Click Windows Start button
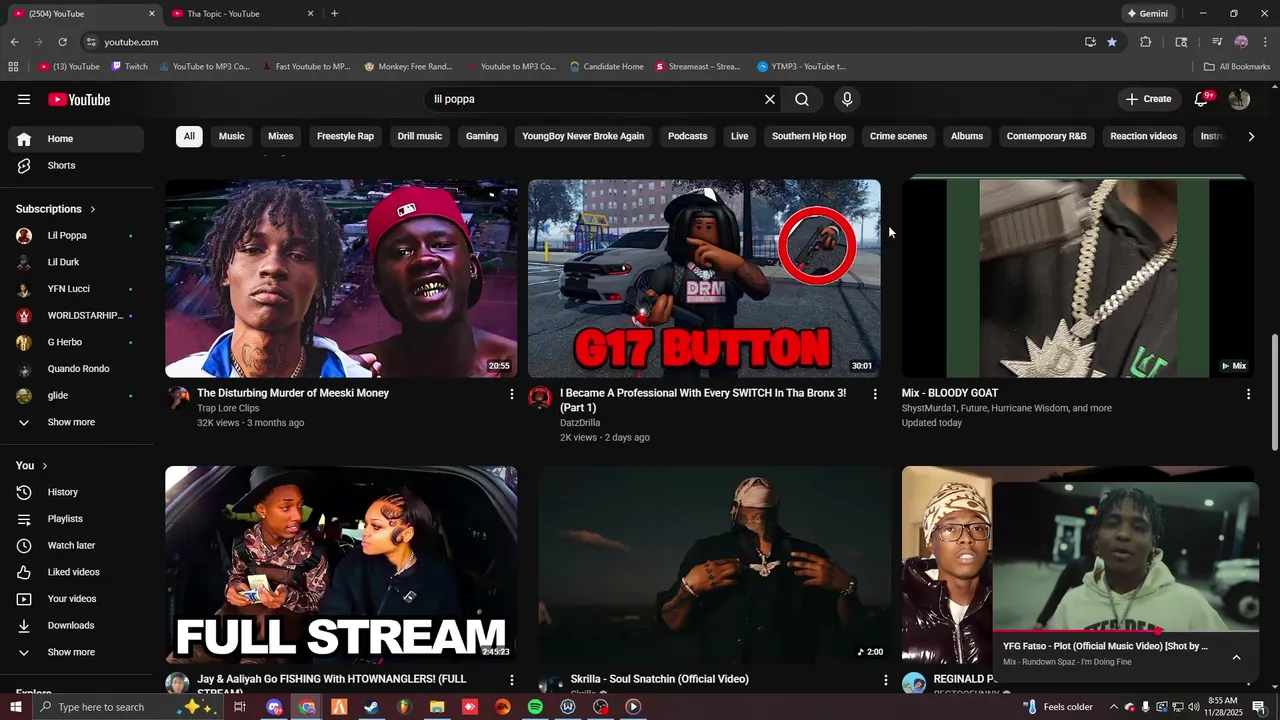The height and width of the screenshot is (720, 1280). (15, 707)
